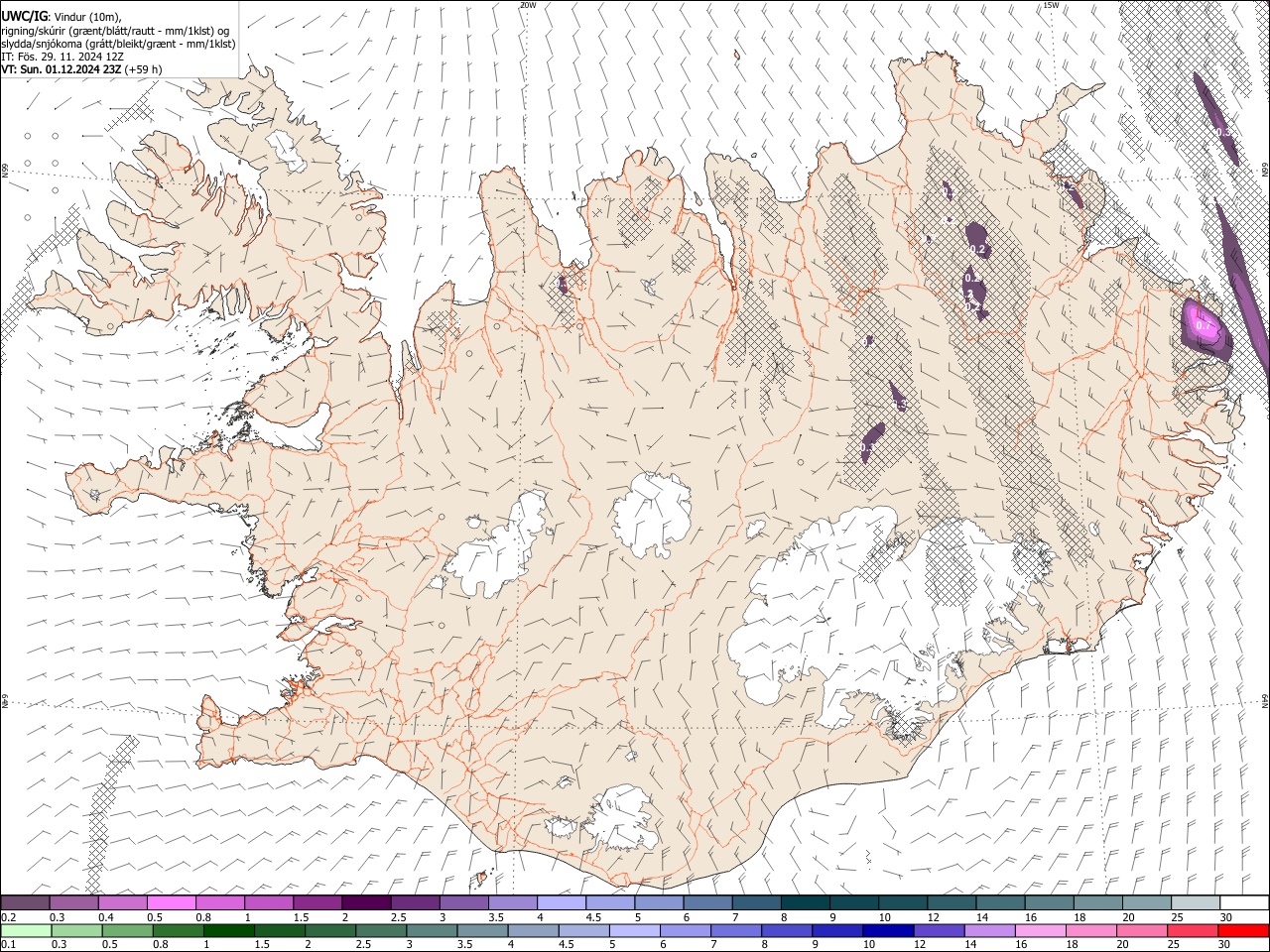Select the lower legend swatch between 4 and 4.5

click(534, 930)
